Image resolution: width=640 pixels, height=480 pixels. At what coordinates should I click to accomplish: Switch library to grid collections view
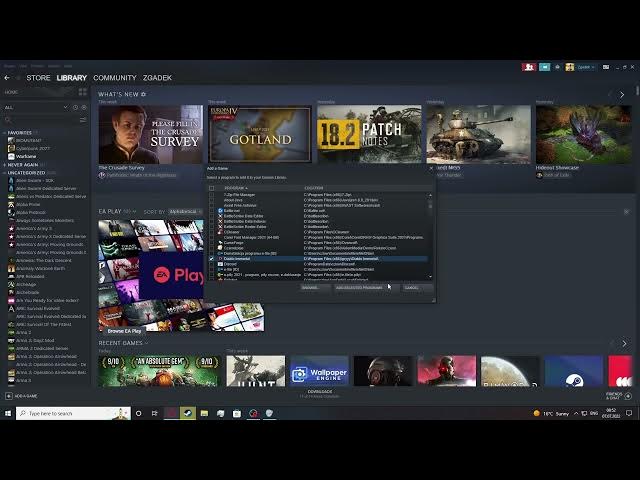point(83,92)
